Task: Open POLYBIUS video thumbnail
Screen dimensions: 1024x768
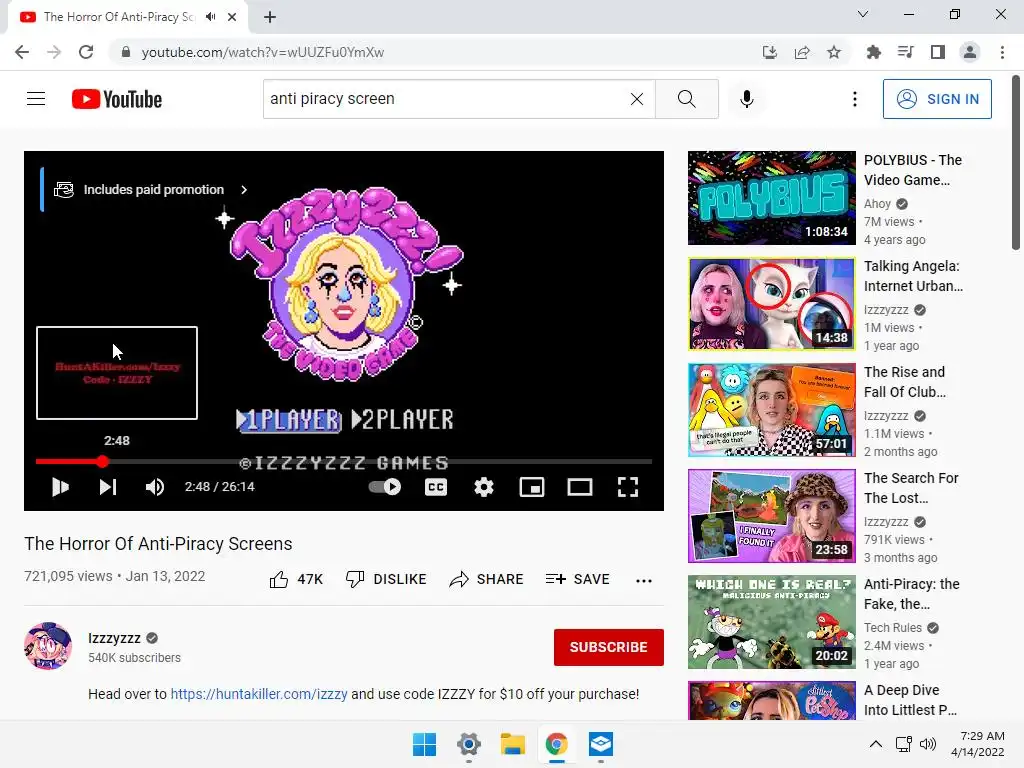Action: click(771, 198)
